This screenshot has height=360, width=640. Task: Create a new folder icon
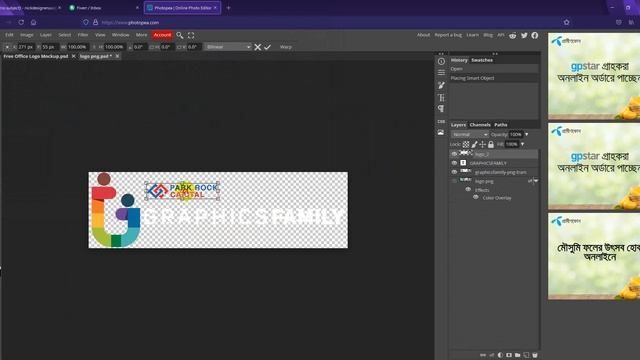[518, 355]
